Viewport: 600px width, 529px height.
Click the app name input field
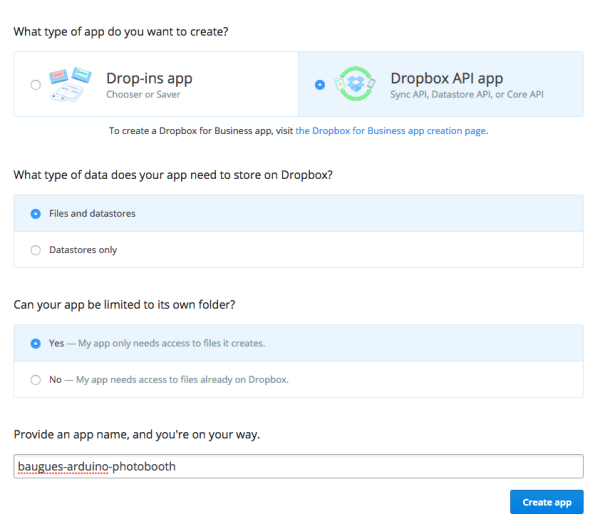pyautogui.click(x=298, y=466)
